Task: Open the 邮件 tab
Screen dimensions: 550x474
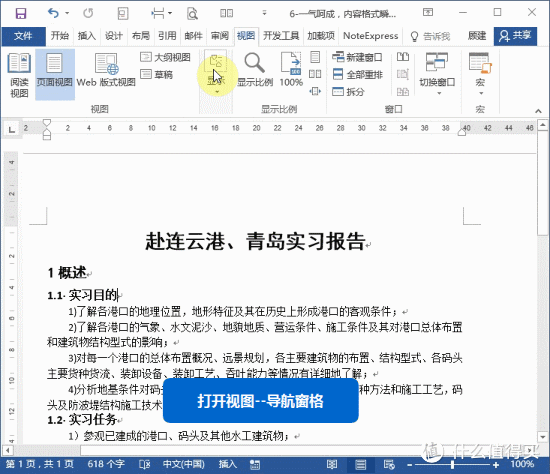Action: pyautogui.click(x=194, y=36)
